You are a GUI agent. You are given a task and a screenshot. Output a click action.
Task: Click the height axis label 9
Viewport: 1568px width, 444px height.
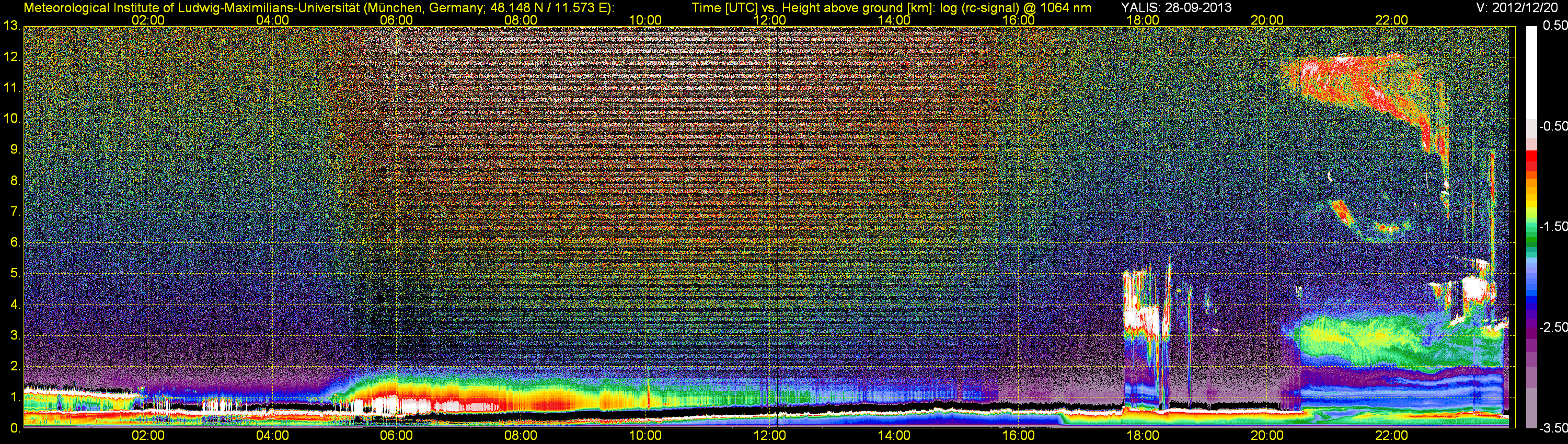coord(15,149)
